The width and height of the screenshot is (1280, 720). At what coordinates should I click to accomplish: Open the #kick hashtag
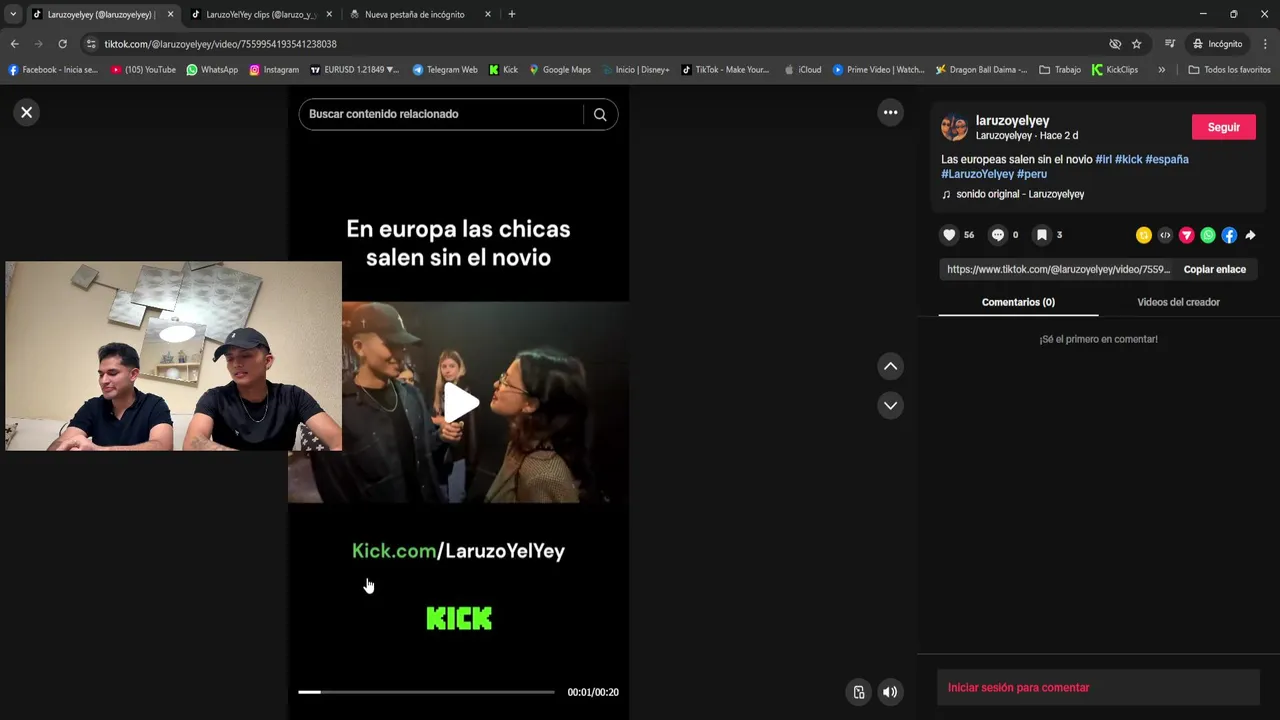1128,159
